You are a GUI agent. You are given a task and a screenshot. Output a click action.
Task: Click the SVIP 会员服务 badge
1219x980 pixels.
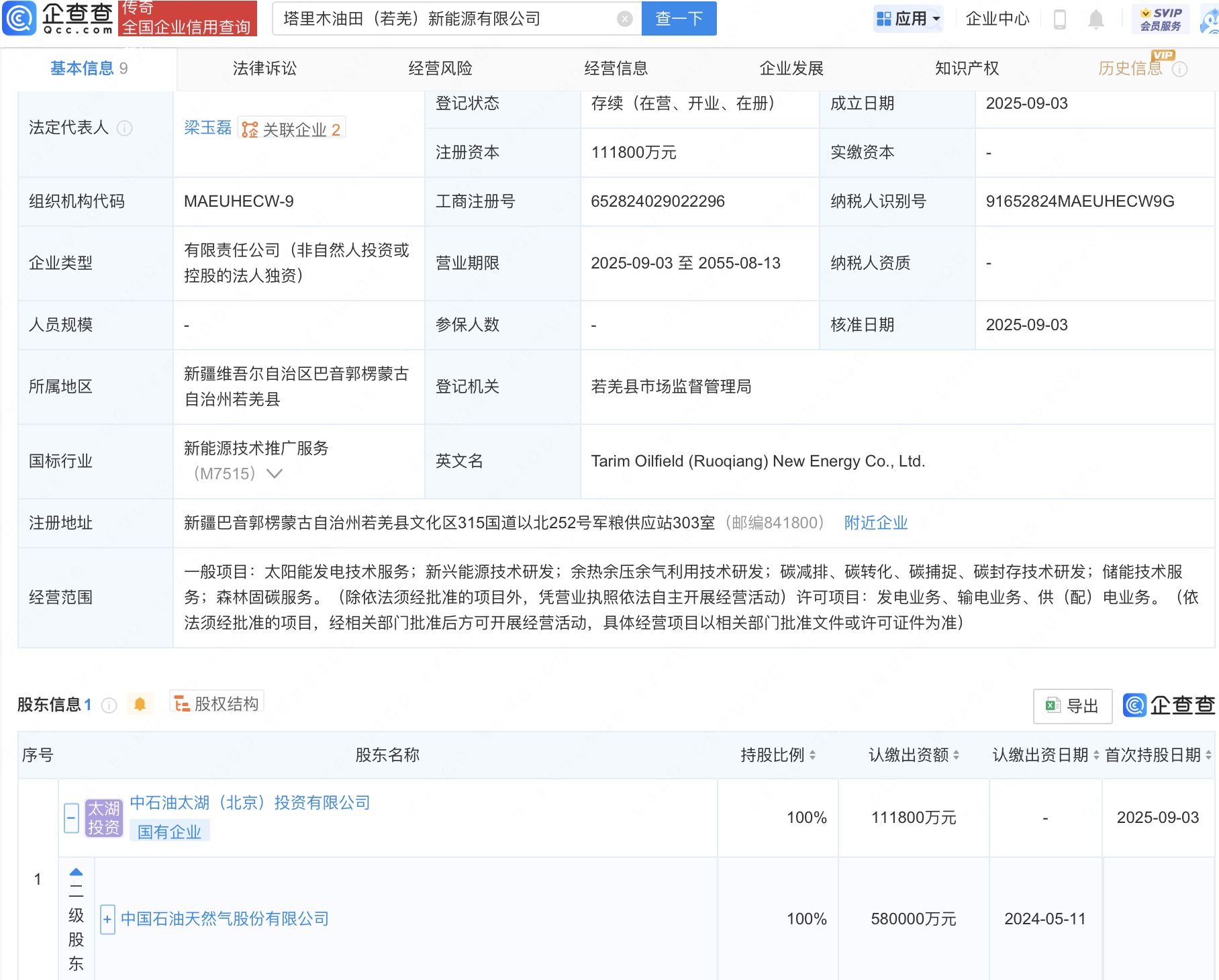[1161, 19]
